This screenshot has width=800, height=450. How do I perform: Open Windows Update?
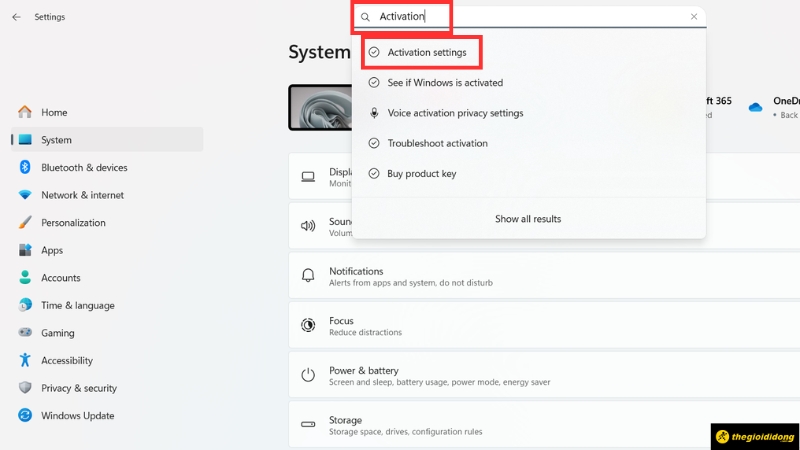tap(107, 415)
